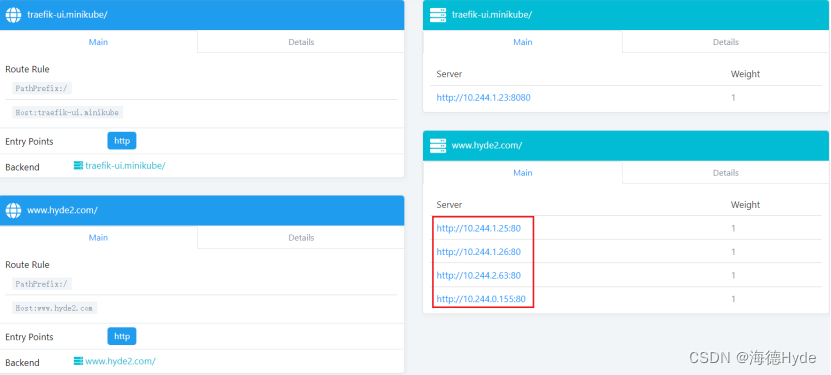The width and height of the screenshot is (831, 375).
Task: Click Server column header in www.hyde2.com backend
Action: pyautogui.click(x=449, y=205)
